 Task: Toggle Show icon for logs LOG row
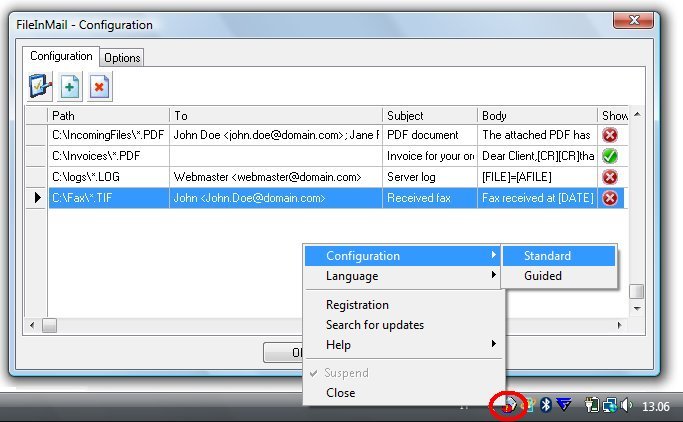point(610,177)
